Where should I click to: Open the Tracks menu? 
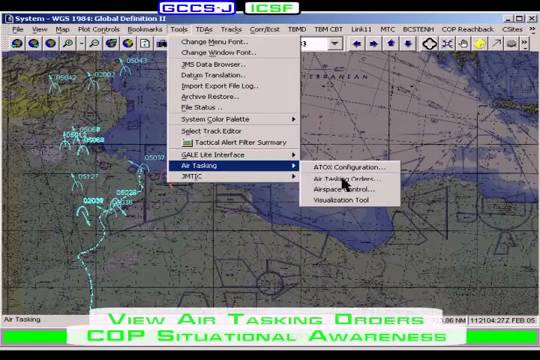[x=231, y=30]
